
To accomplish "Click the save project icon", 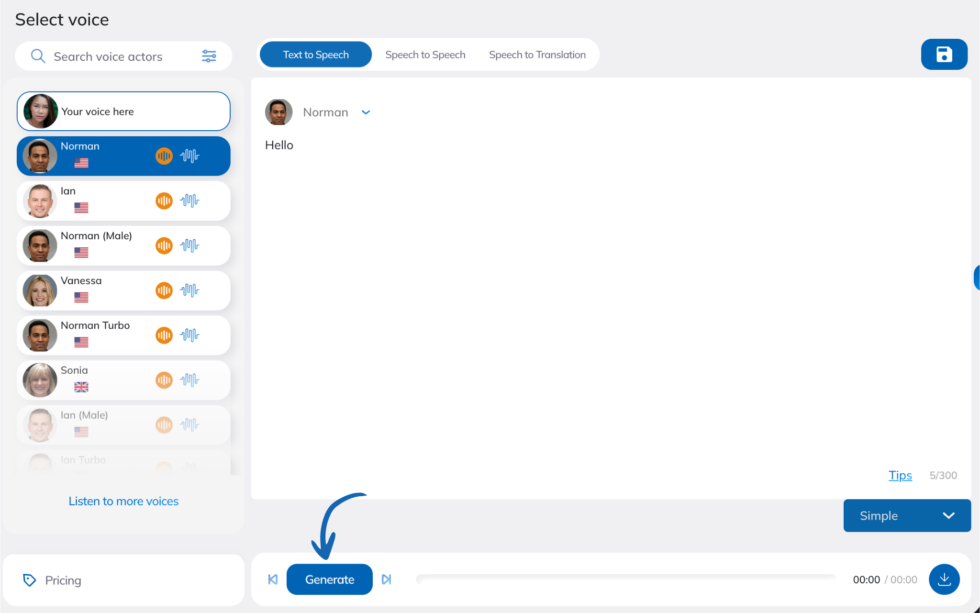I will 944,54.
